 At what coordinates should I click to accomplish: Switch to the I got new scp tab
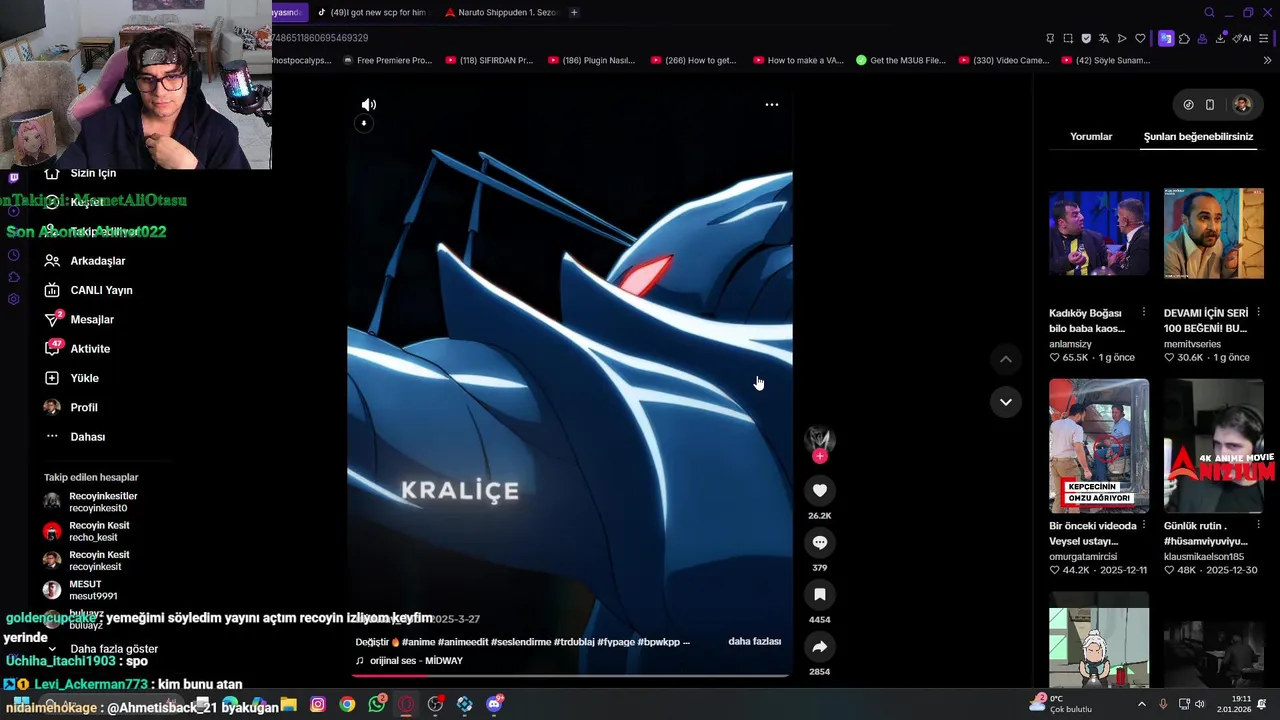click(371, 12)
